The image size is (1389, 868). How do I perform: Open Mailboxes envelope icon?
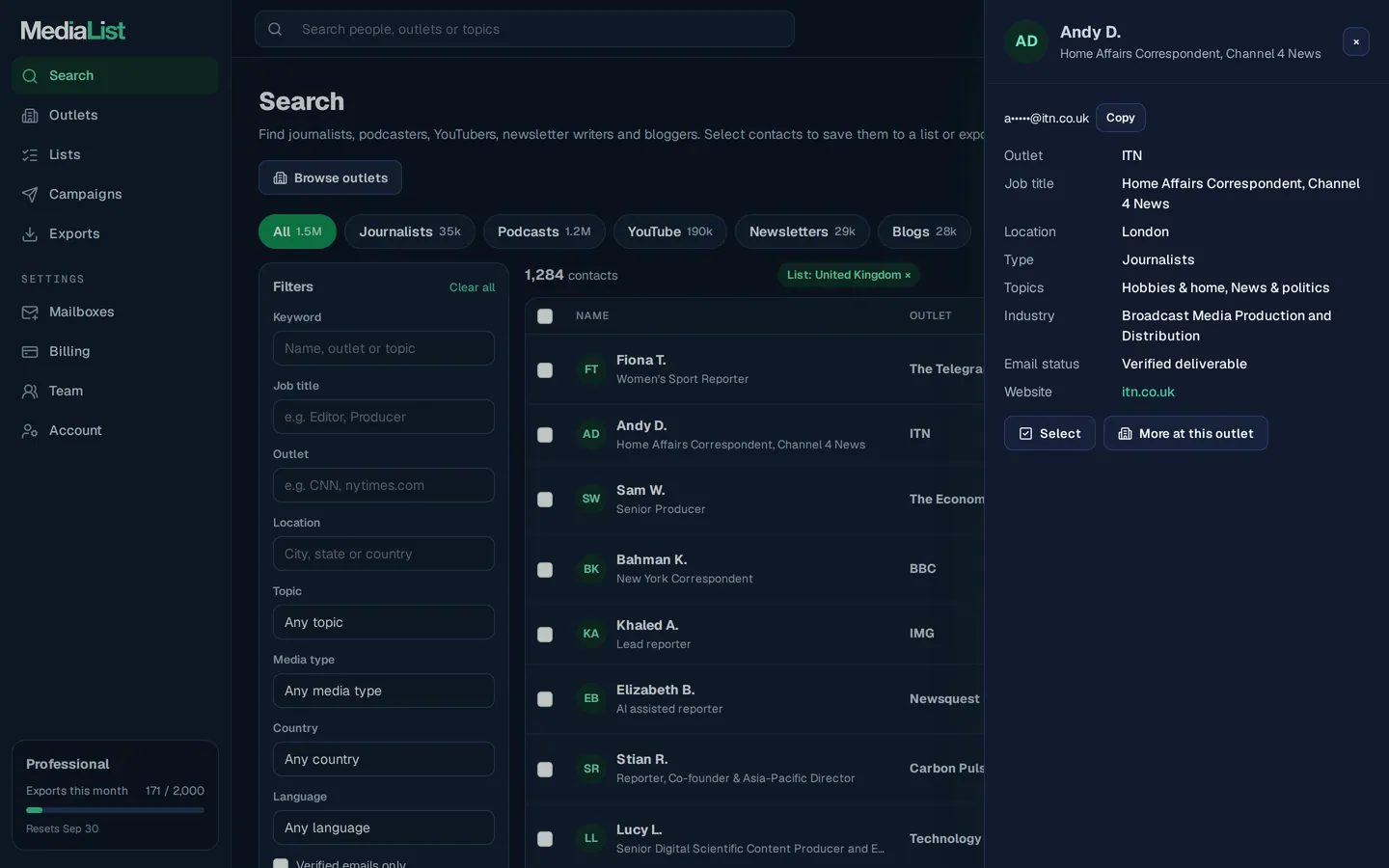tap(30, 312)
